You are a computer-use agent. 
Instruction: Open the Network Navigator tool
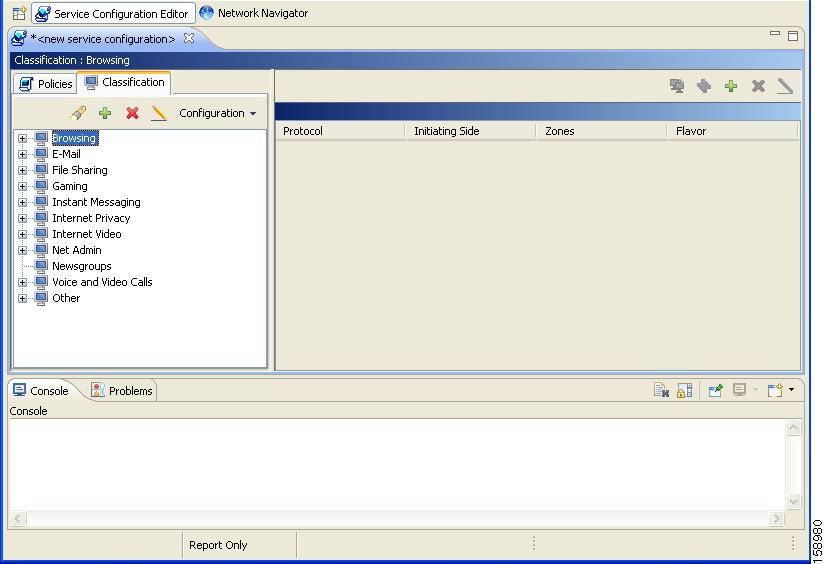point(254,13)
